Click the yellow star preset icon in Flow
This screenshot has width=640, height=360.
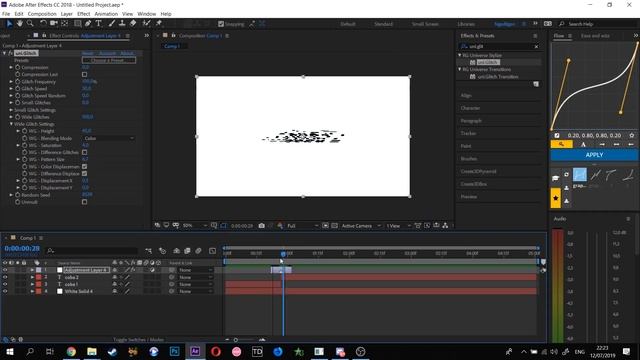556,198
